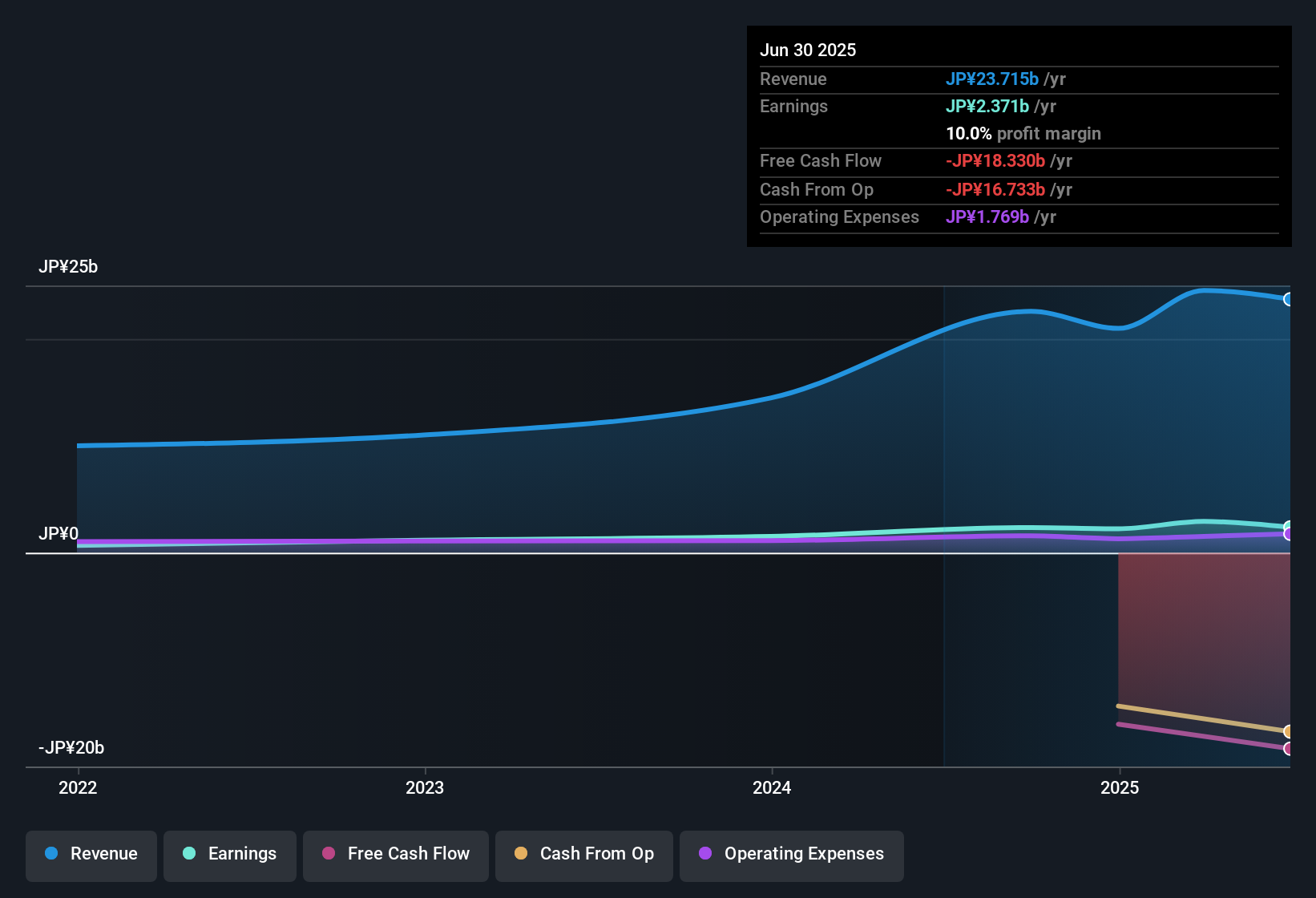The image size is (1316, 898).
Task: Click the pink Free Cash Flow endpoint marker
Action: pos(1289,749)
